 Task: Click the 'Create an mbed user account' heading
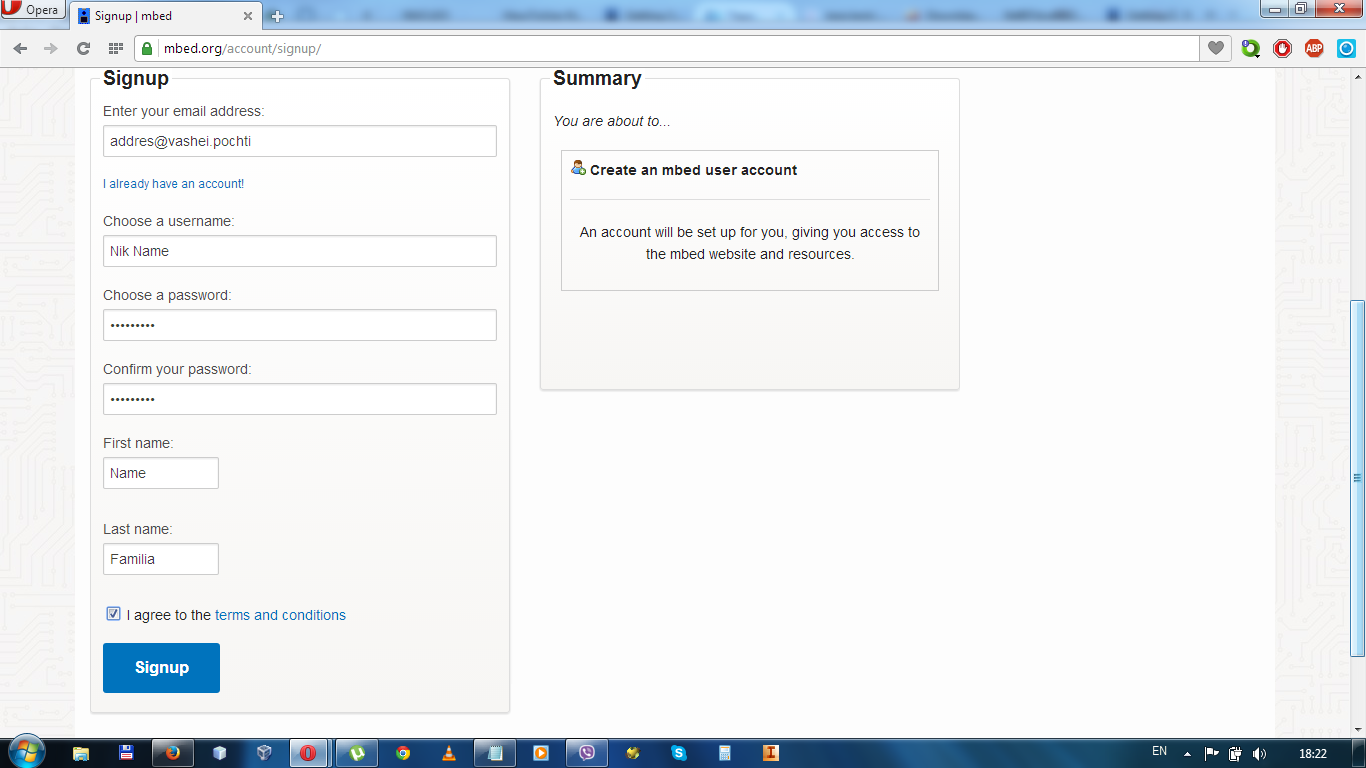pyautogui.click(x=693, y=170)
